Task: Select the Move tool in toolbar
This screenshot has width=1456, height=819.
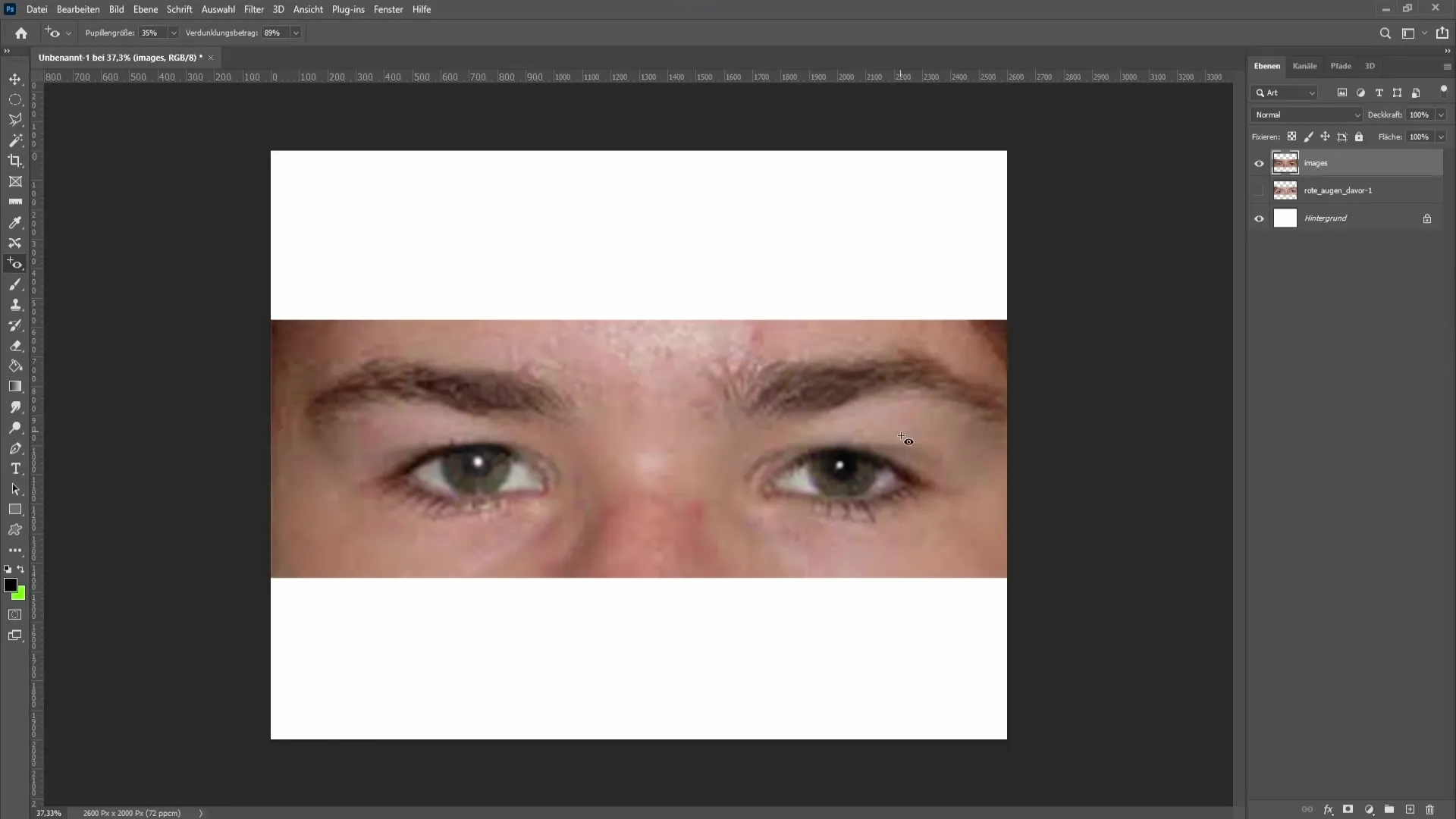Action: tap(15, 78)
